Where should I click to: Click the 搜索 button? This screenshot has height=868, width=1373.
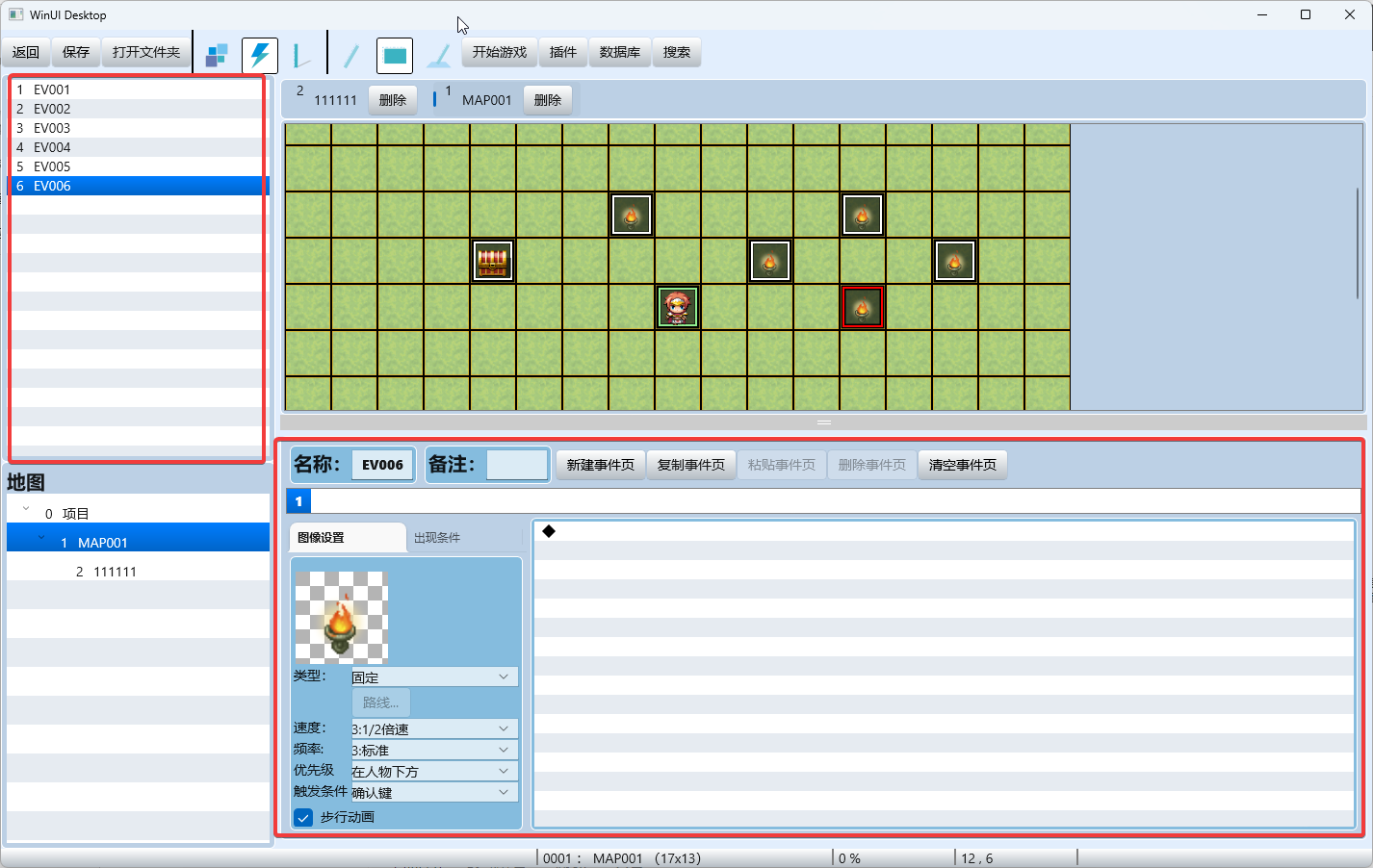[677, 52]
